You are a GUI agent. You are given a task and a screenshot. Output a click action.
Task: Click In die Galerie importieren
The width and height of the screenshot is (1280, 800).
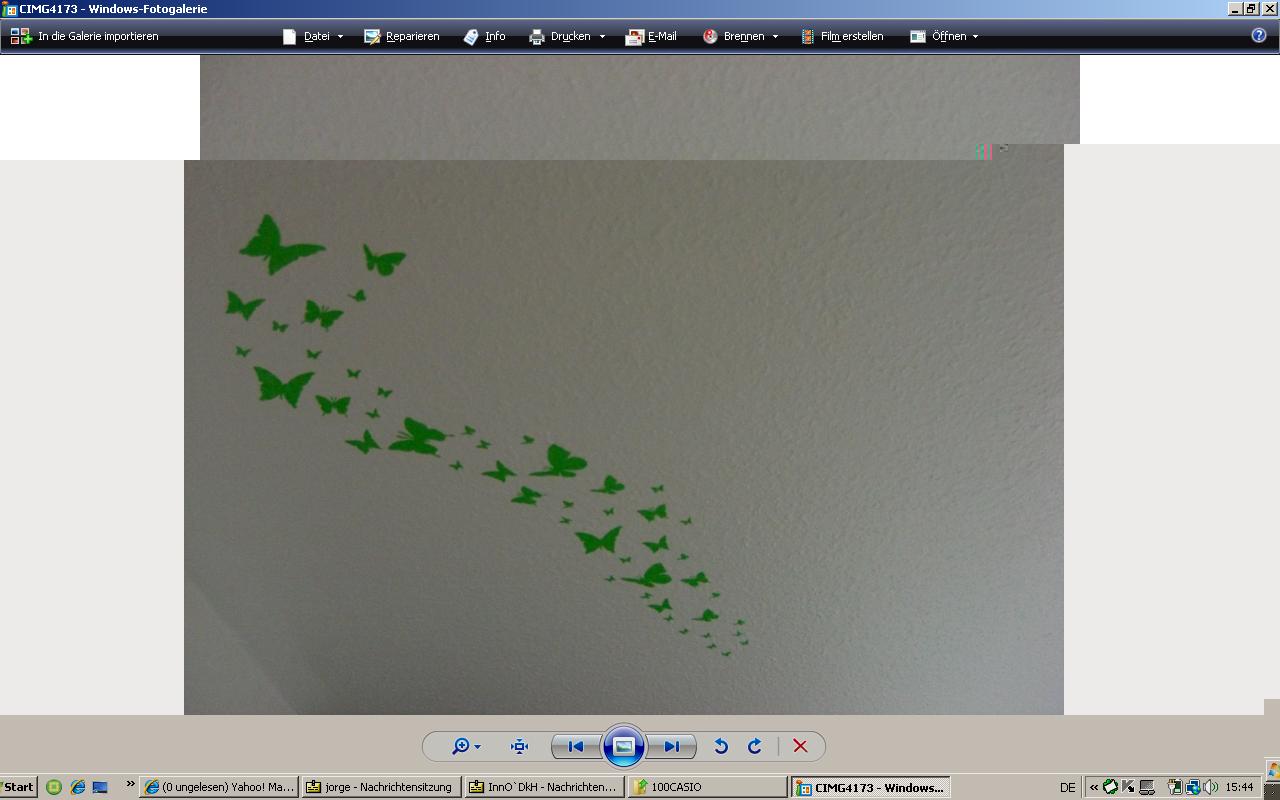click(85, 36)
